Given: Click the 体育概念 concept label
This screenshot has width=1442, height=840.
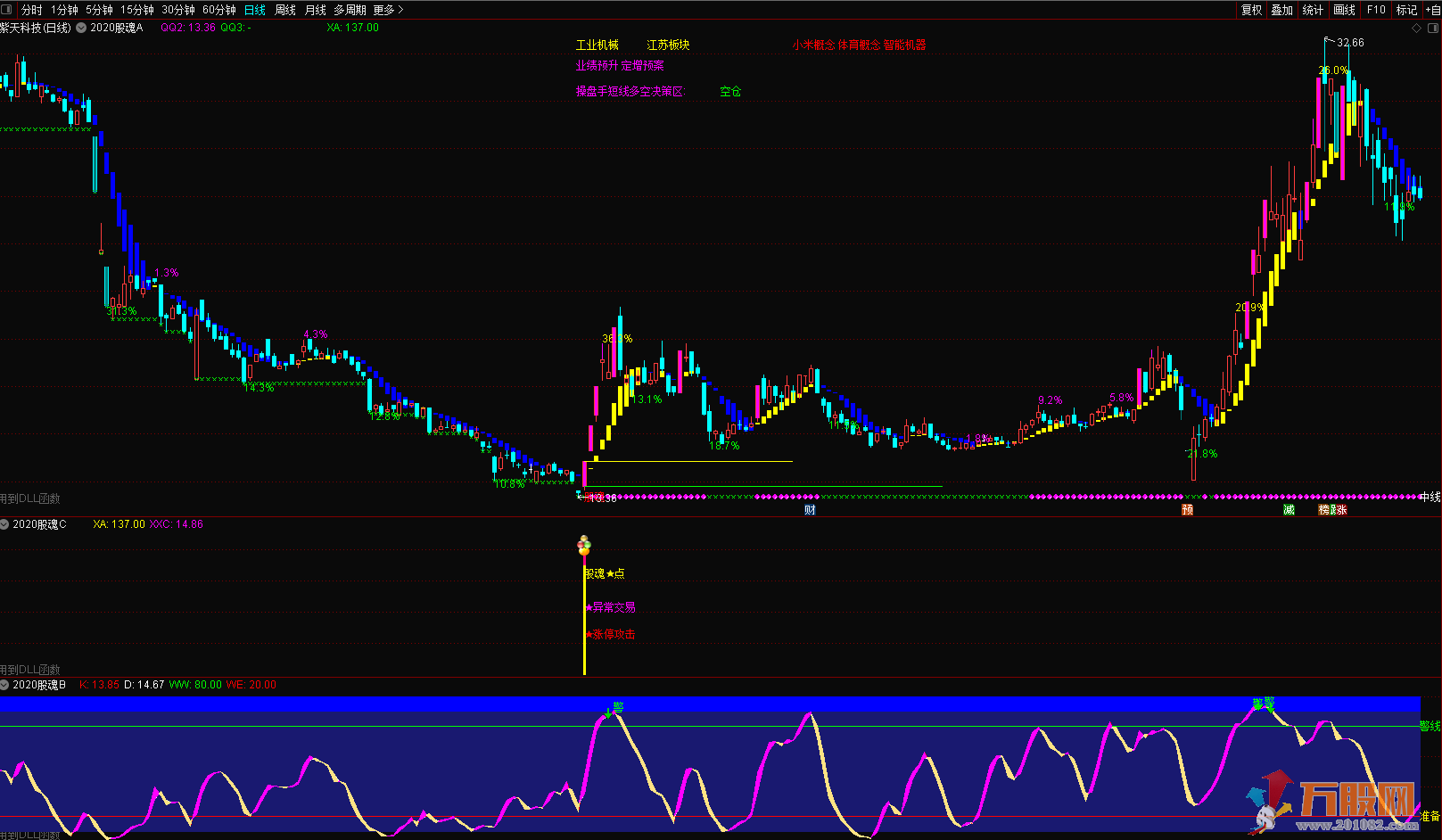Looking at the screenshot, I should pyautogui.click(x=858, y=45).
